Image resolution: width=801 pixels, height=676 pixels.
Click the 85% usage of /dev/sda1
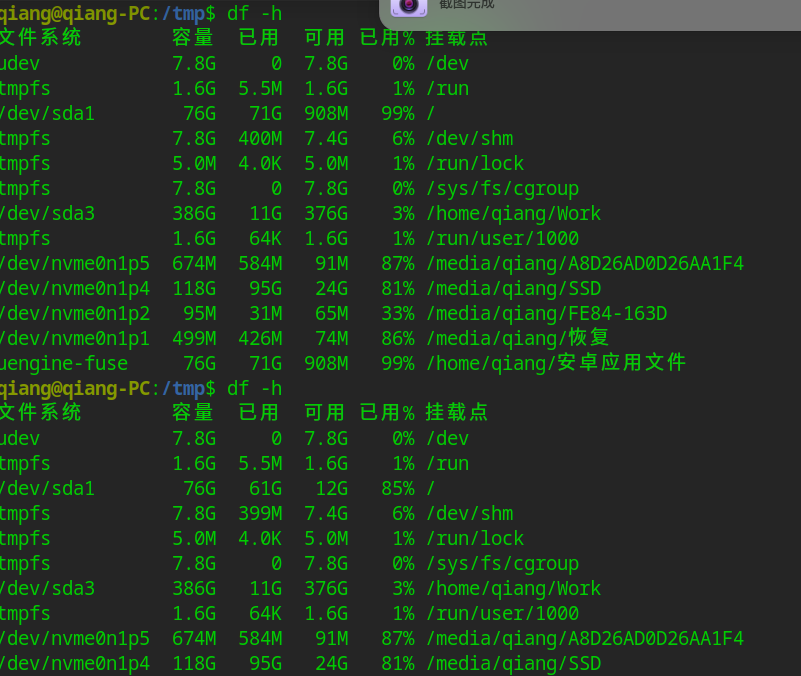(x=398, y=488)
